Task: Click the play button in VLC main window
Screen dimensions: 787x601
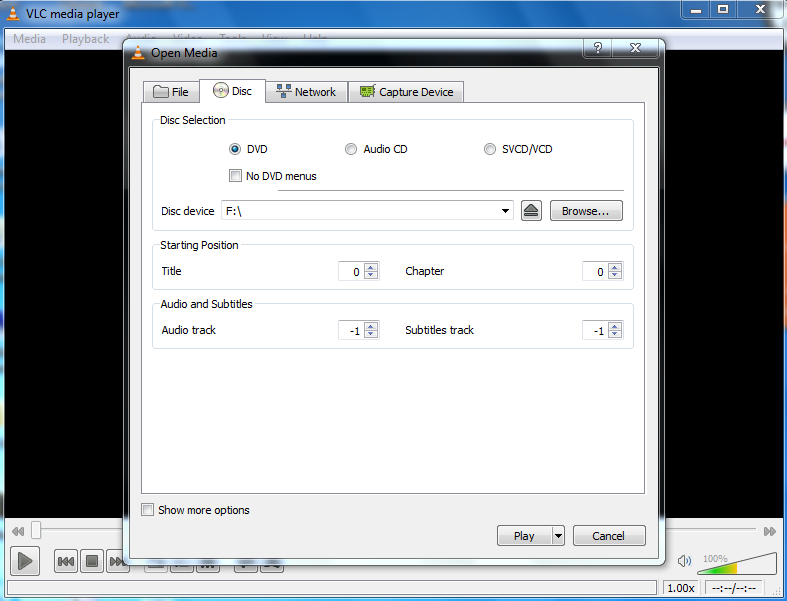Action: coord(25,561)
